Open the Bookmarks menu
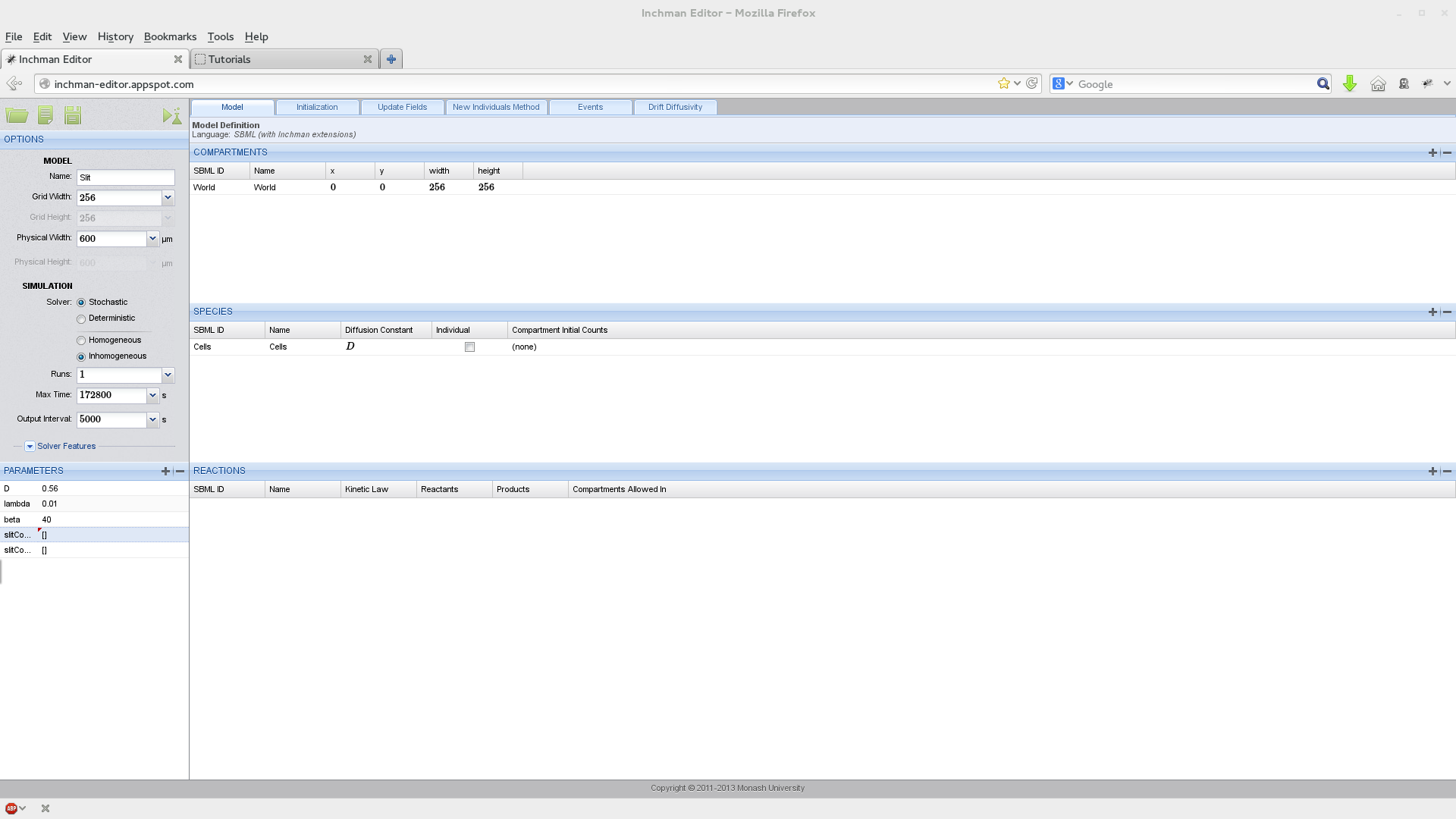This screenshot has width=1456, height=819. point(170,36)
